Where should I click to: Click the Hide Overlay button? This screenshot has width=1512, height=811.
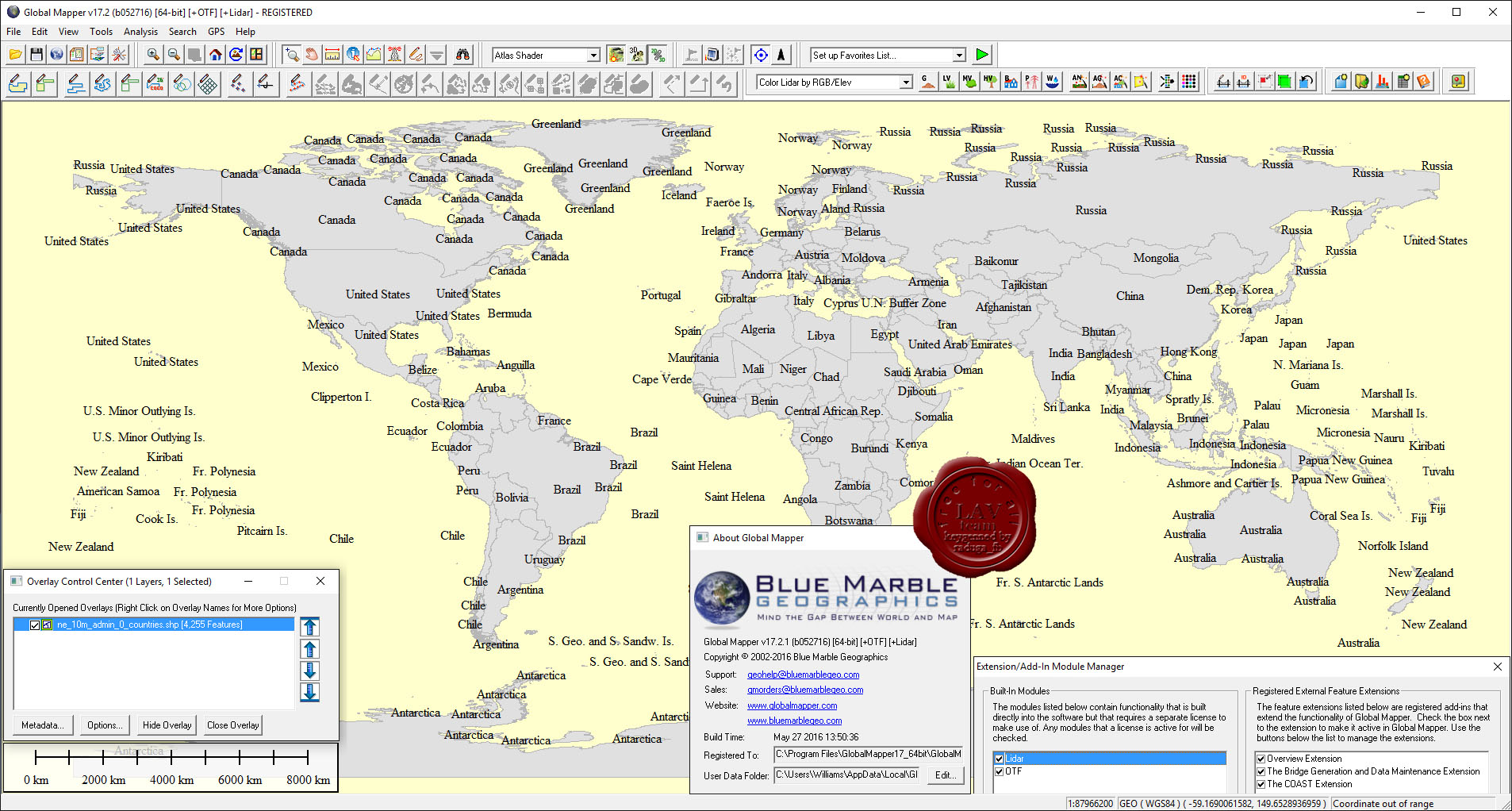click(167, 725)
